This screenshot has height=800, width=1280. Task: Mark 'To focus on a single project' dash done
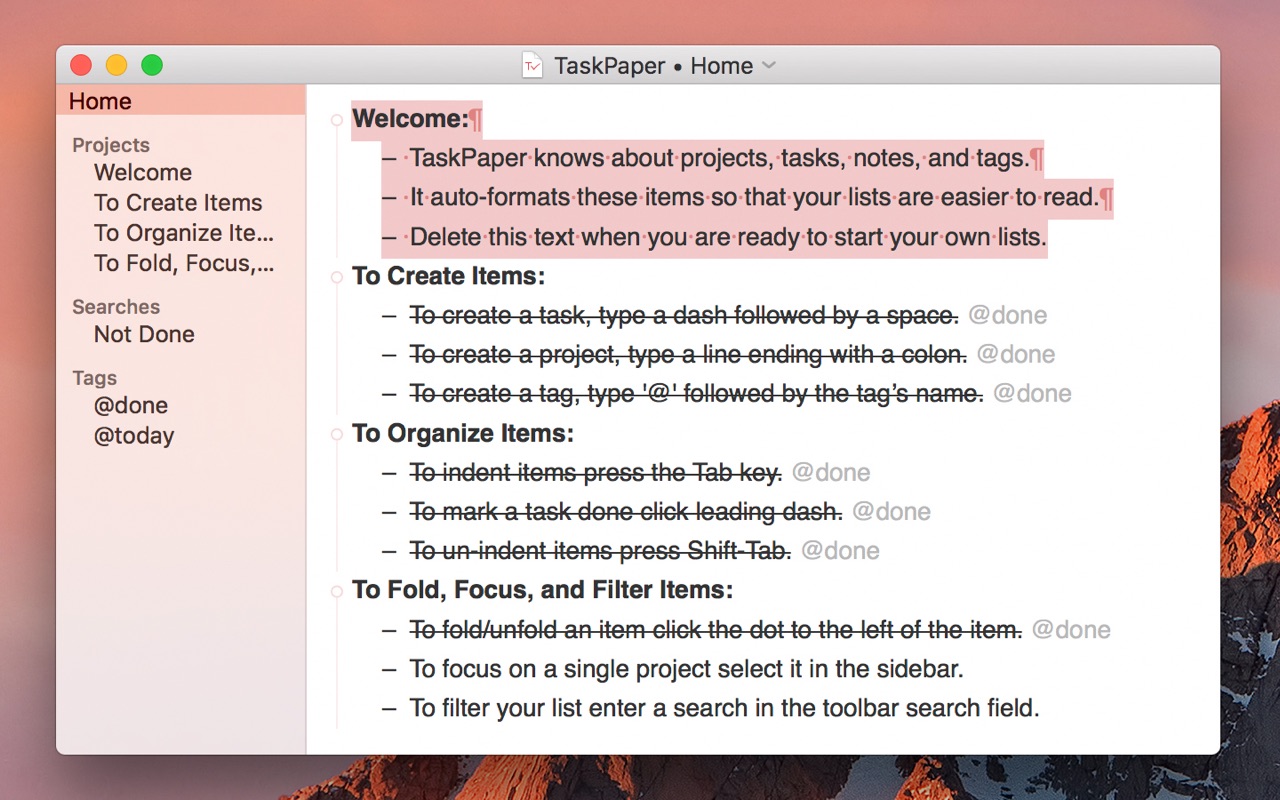click(x=390, y=669)
